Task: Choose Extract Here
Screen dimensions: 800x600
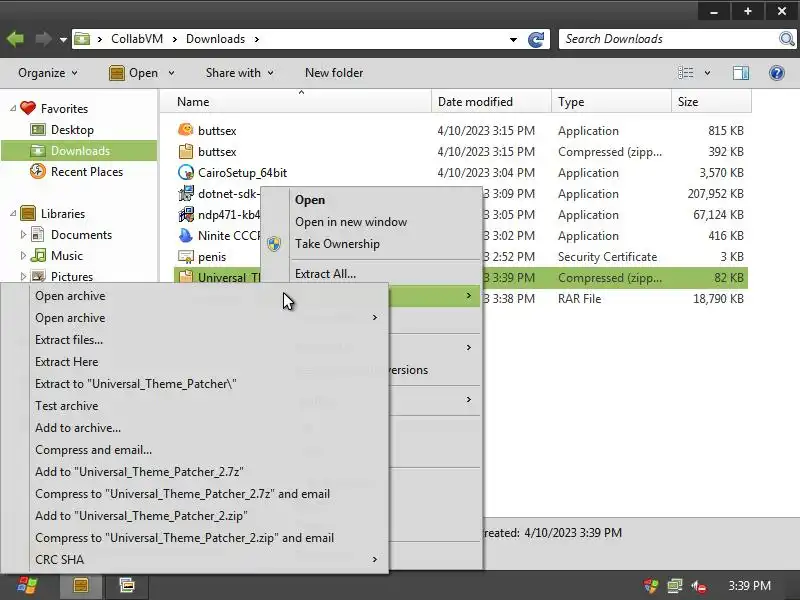Action: [x=67, y=362]
